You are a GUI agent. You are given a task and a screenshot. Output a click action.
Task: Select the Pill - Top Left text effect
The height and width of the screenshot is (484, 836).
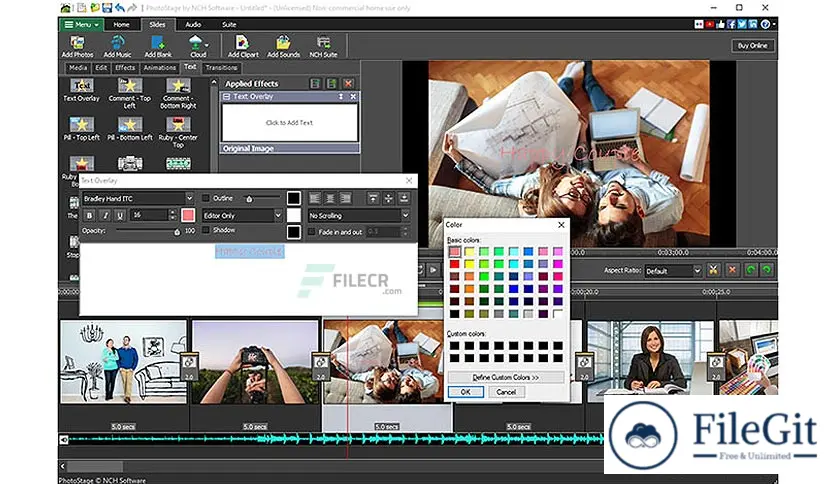(x=82, y=128)
